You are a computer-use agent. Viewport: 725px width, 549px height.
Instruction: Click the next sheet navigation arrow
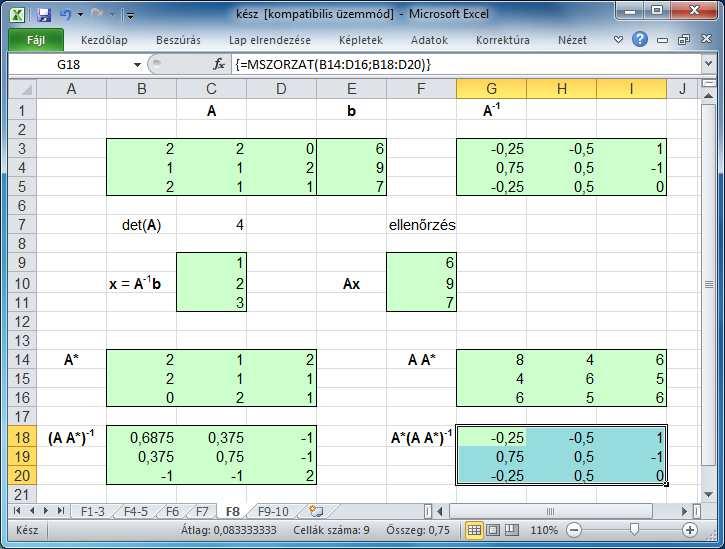[x=46, y=511]
